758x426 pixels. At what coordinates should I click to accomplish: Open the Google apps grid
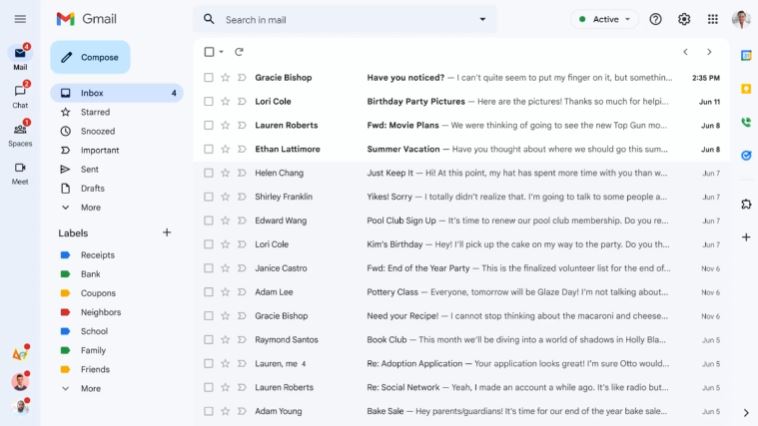(x=712, y=19)
